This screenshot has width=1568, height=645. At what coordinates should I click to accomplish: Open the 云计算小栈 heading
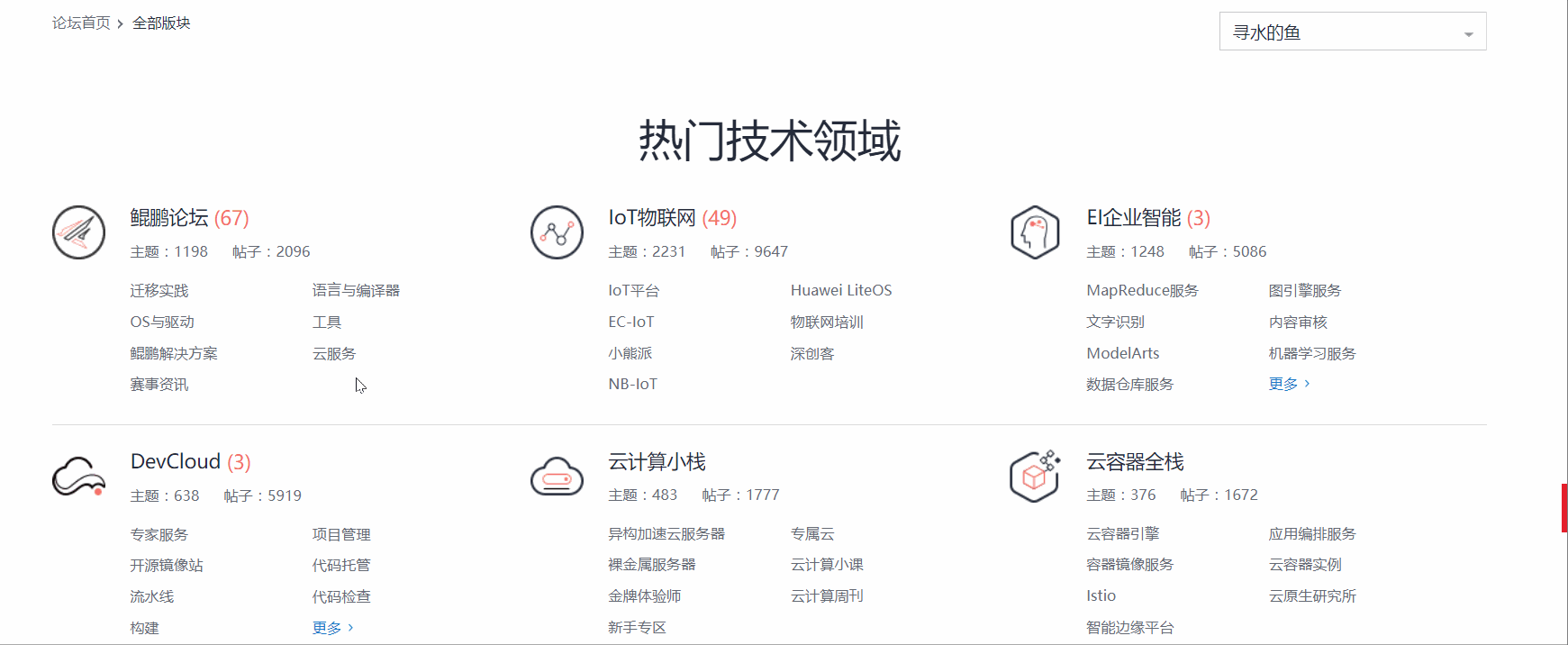tap(657, 461)
